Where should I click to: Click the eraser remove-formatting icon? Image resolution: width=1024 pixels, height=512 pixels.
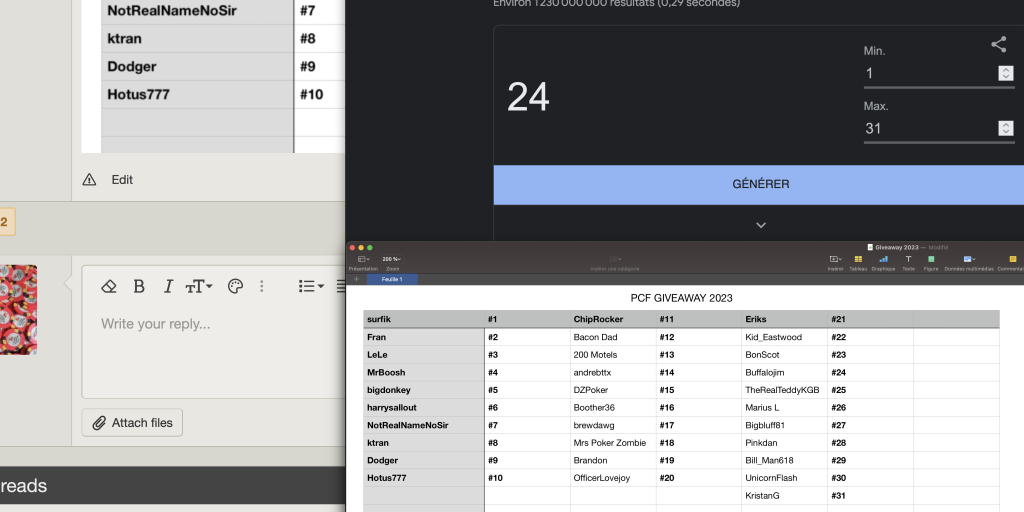click(x=110, y=286)
